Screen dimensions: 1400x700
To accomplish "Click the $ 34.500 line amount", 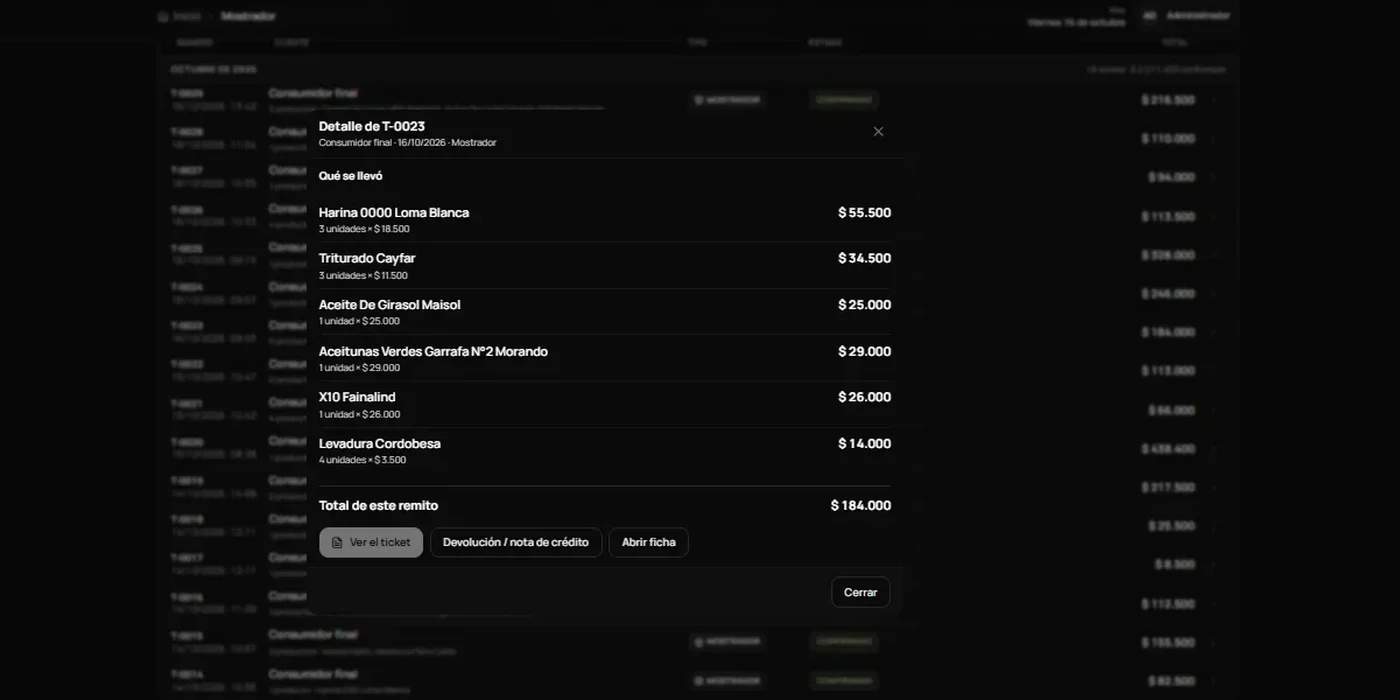I will pyautogui.click(x=864, y=258).
